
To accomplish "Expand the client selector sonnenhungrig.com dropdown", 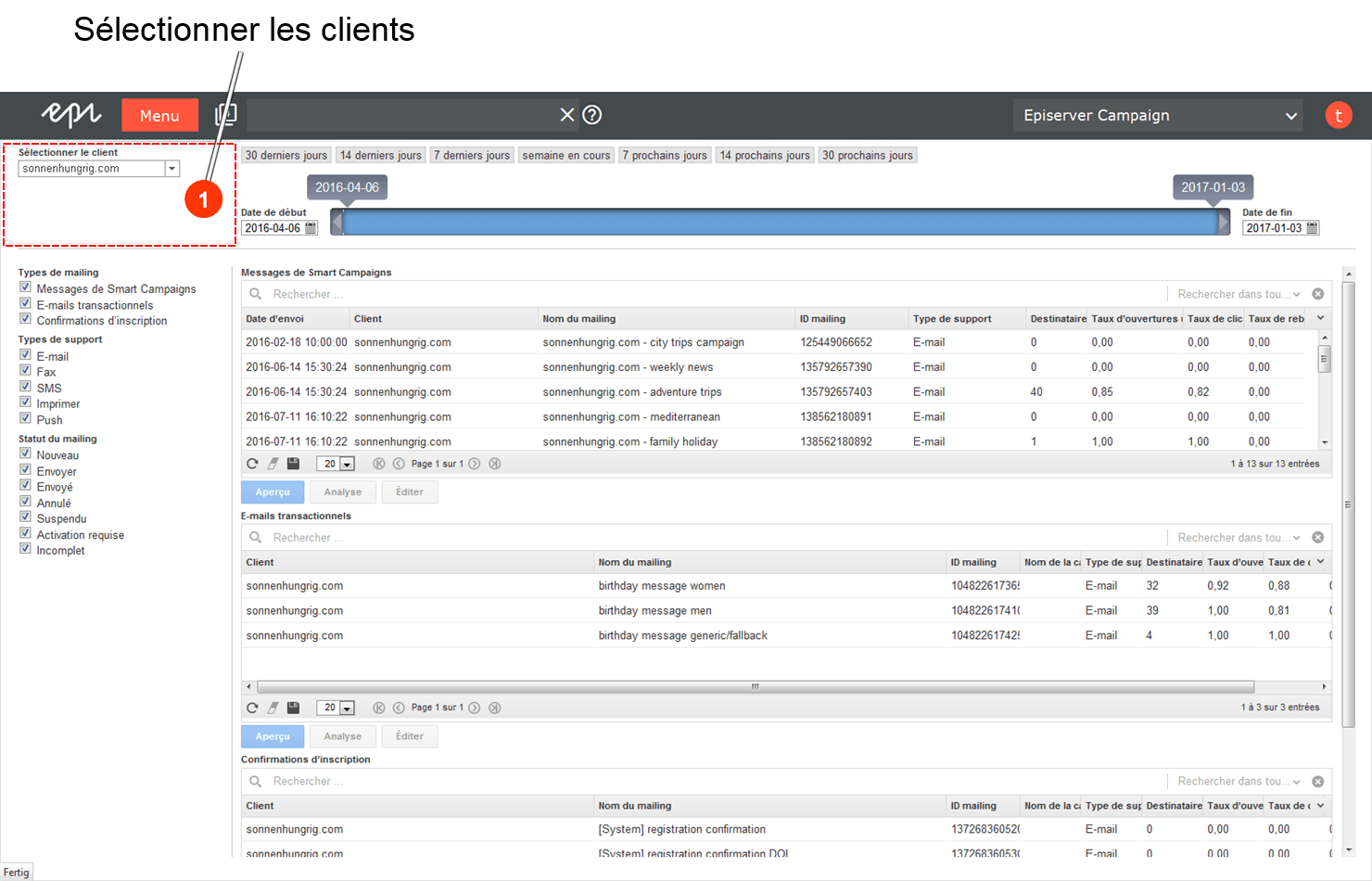I will (172, 169).
